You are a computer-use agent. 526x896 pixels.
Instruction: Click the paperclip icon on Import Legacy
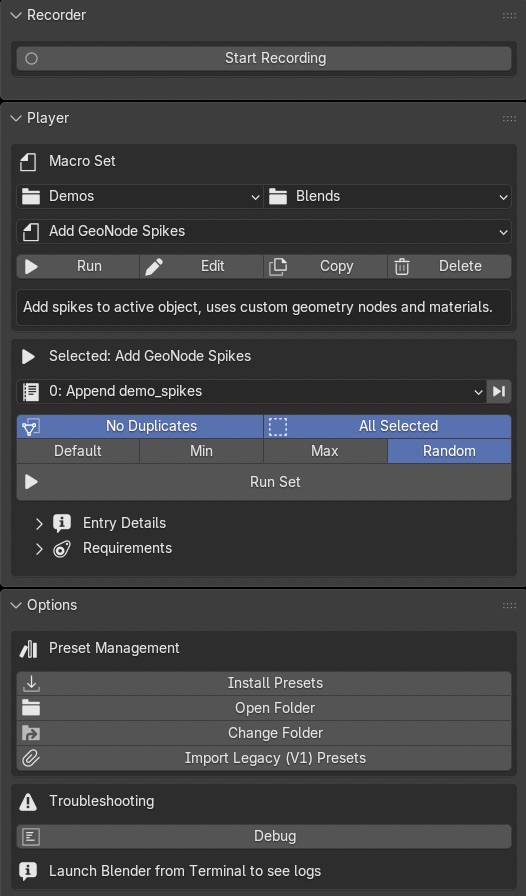point(31,758)
